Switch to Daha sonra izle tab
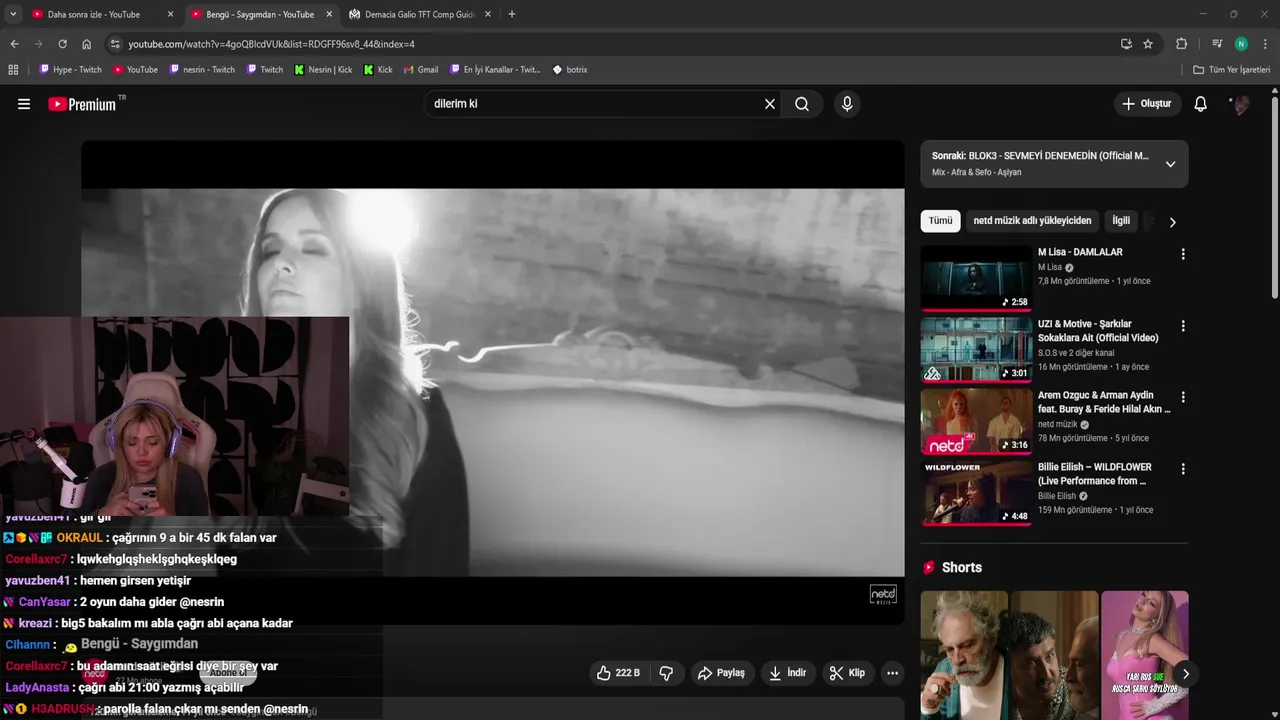Image resolution: width=1280 pixels, height=720 pixels. (x=100, y=14)
